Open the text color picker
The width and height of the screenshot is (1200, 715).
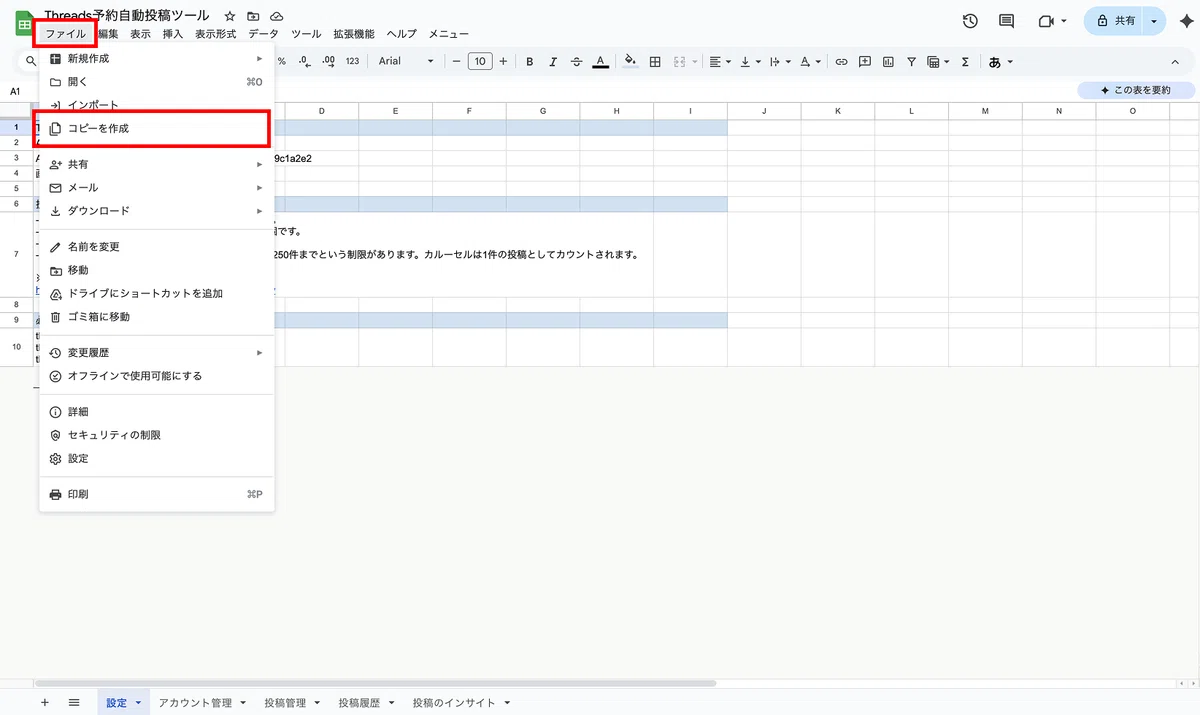(x=600, y=61)
